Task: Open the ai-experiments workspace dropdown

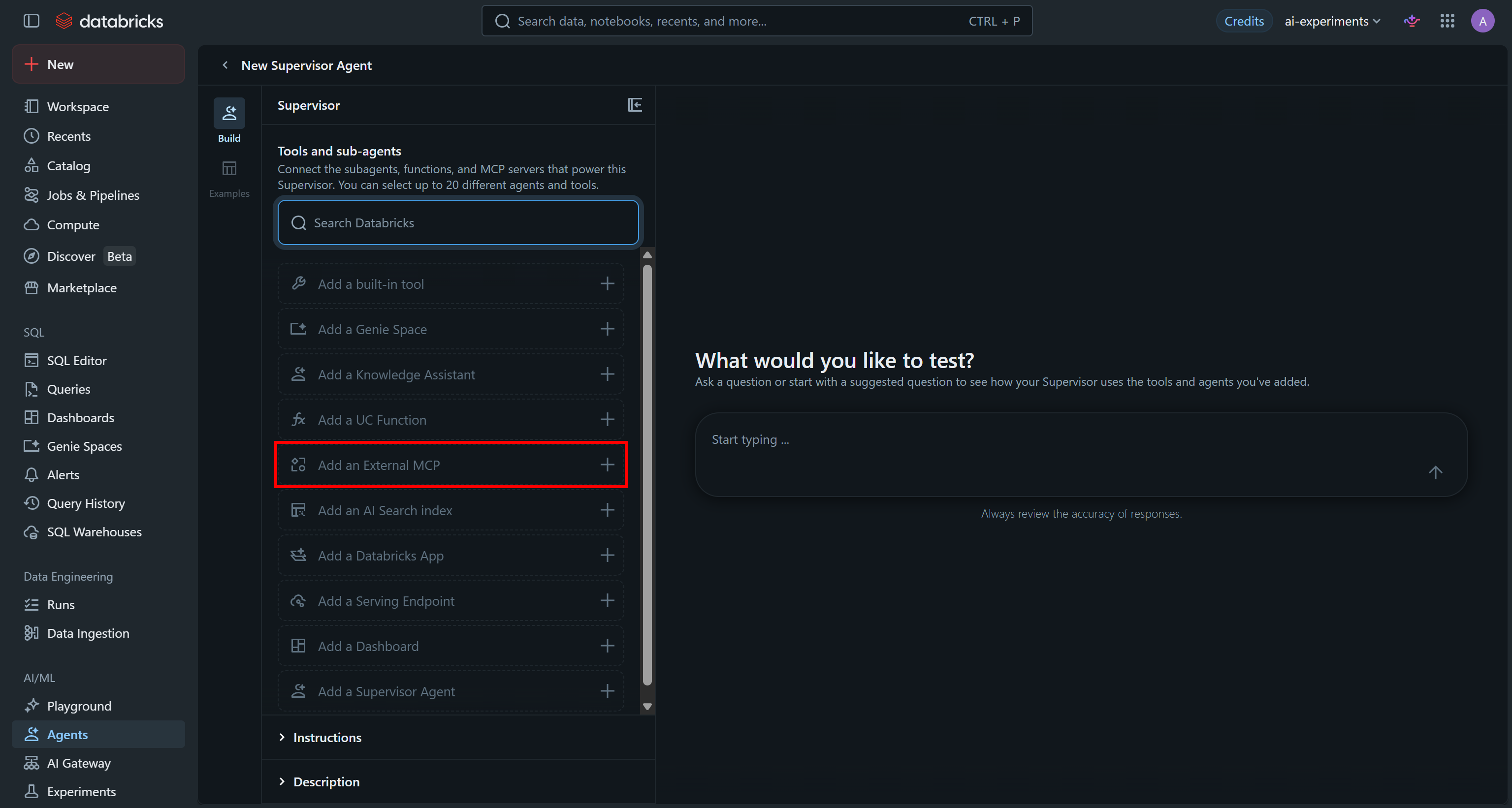Action: pyautogui.click(x=1332, y=21)
